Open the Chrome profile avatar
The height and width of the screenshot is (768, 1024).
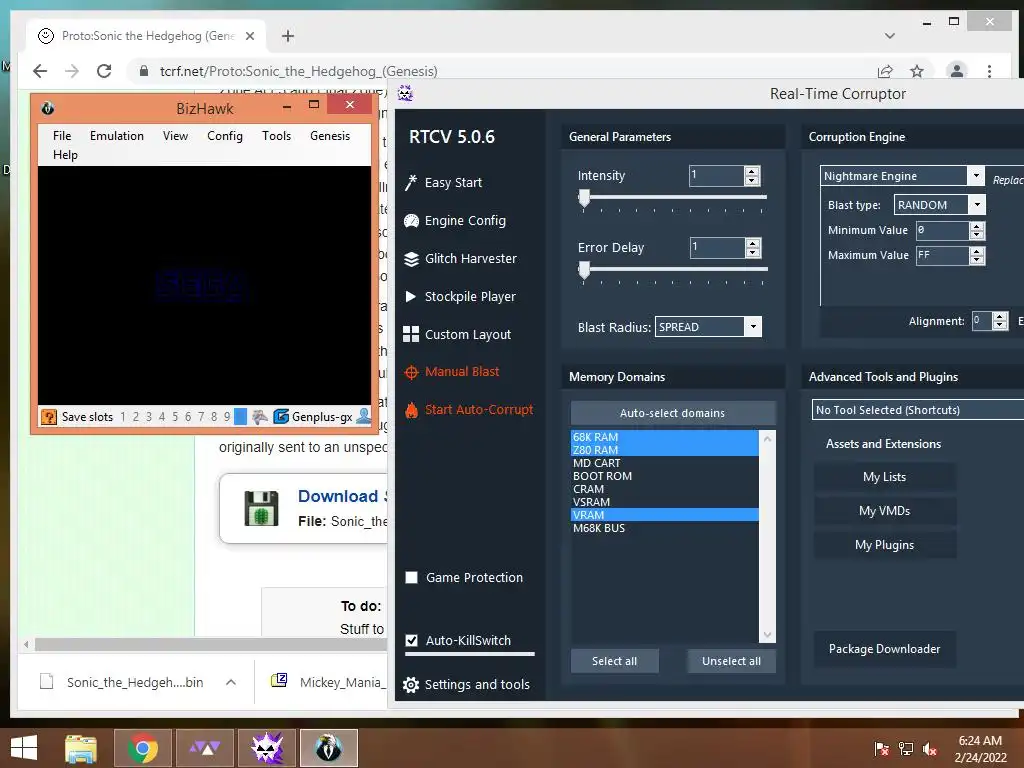point(957,71)
